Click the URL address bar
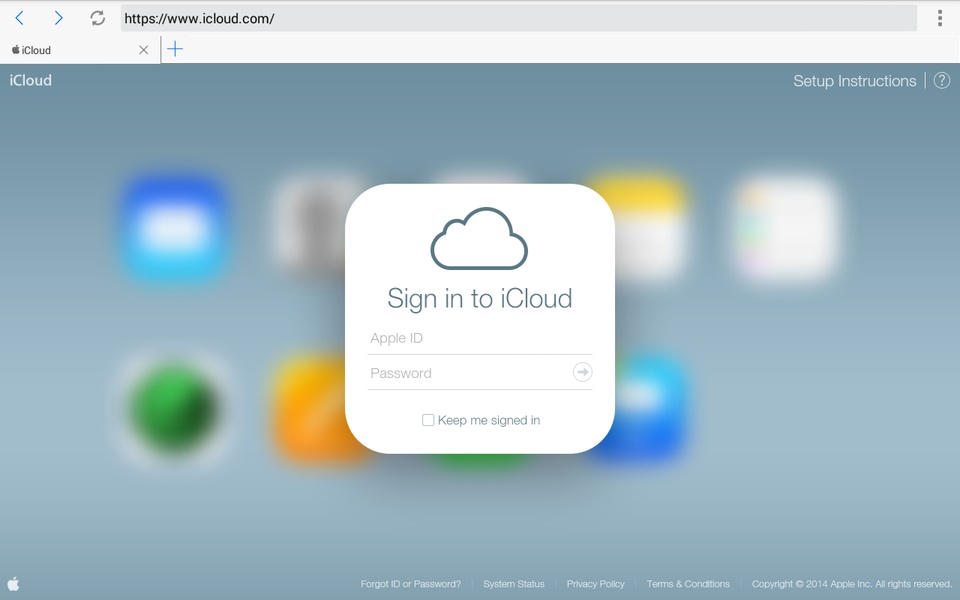This screenshot has width=960, height=600. (519, 18)
